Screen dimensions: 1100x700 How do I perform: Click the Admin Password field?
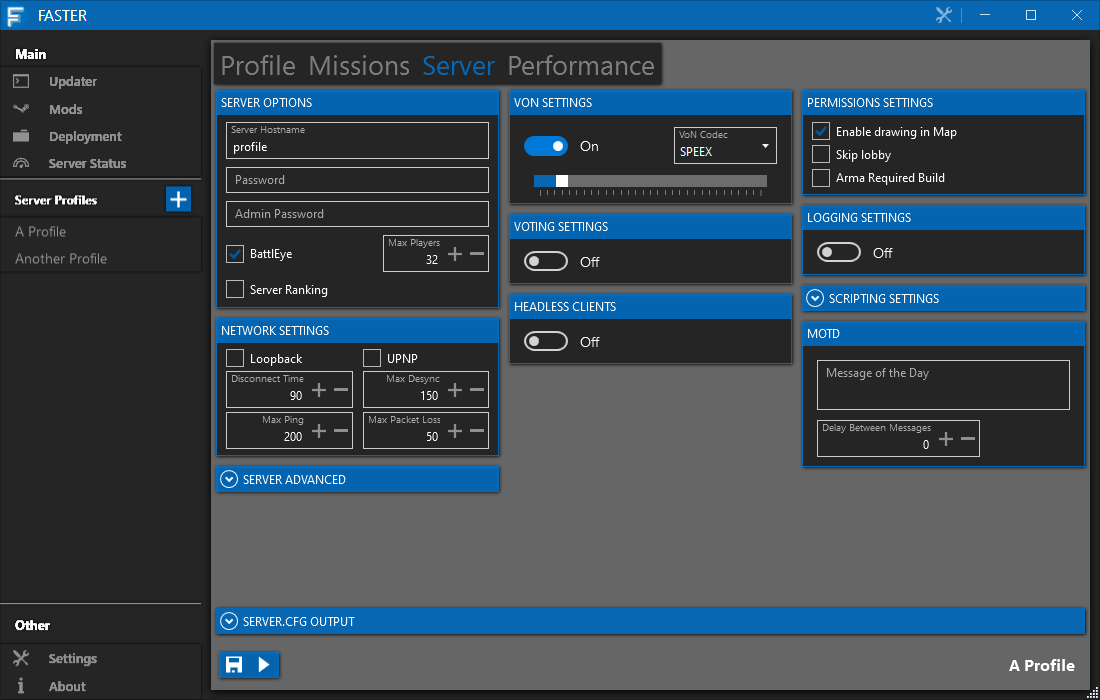point(357,214)
